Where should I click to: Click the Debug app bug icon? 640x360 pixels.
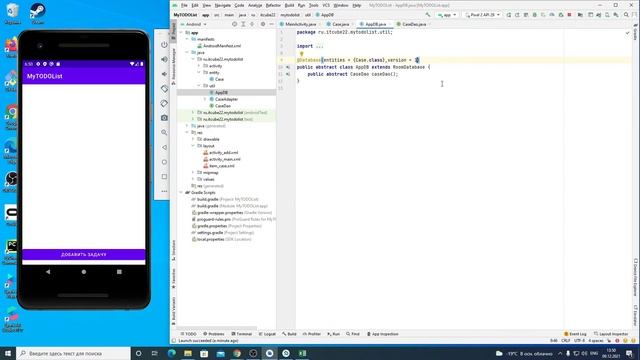[535, 15]
